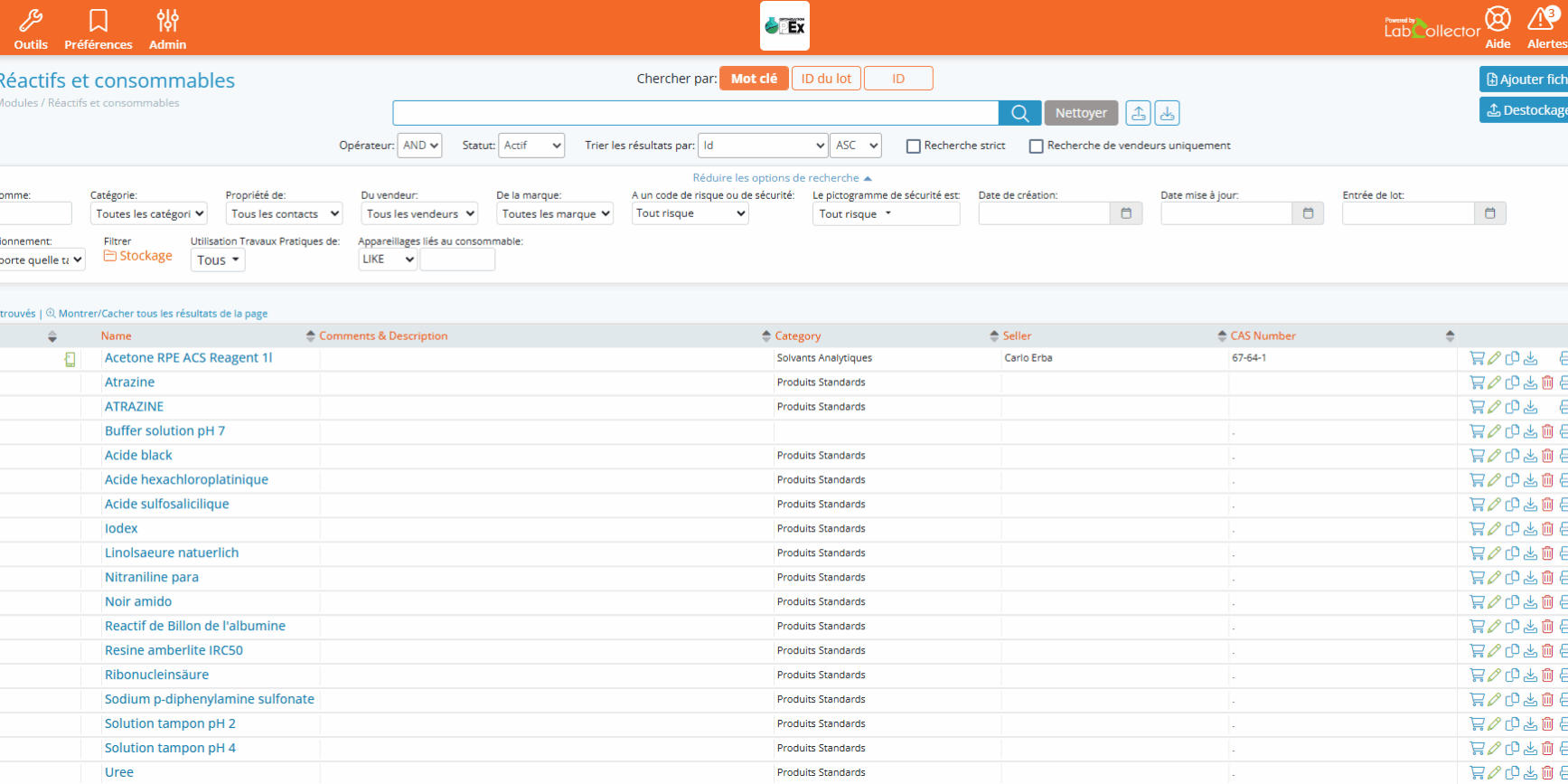Open date picker for Date de création
This screenshot has height=784, width=1568.
pos(1126,213)
